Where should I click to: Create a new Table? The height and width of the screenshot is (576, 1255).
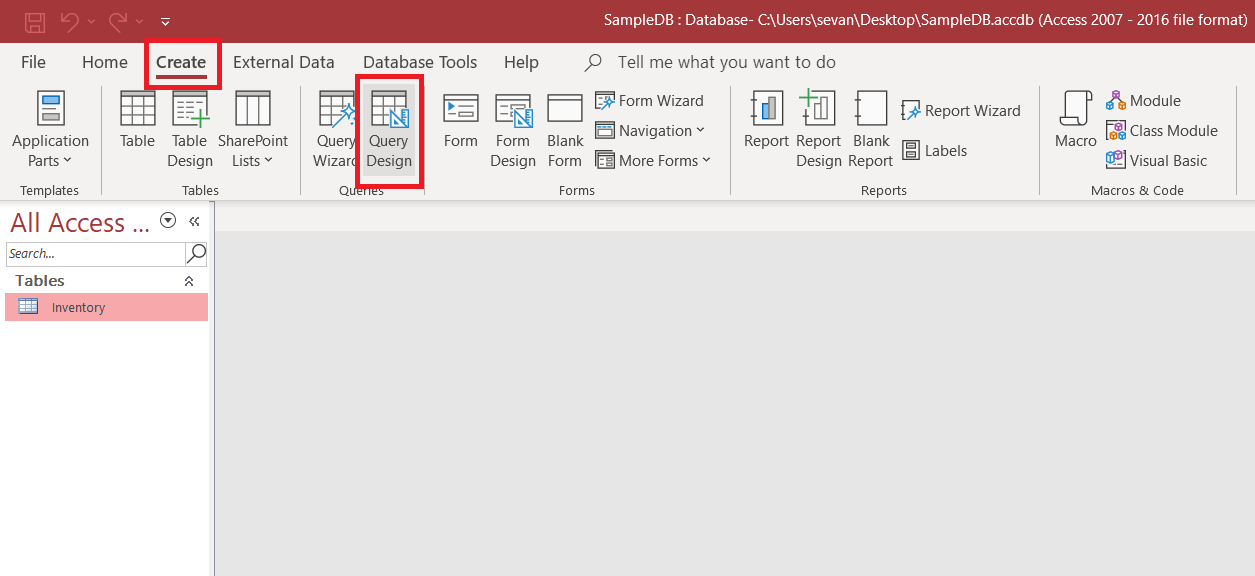137,122
